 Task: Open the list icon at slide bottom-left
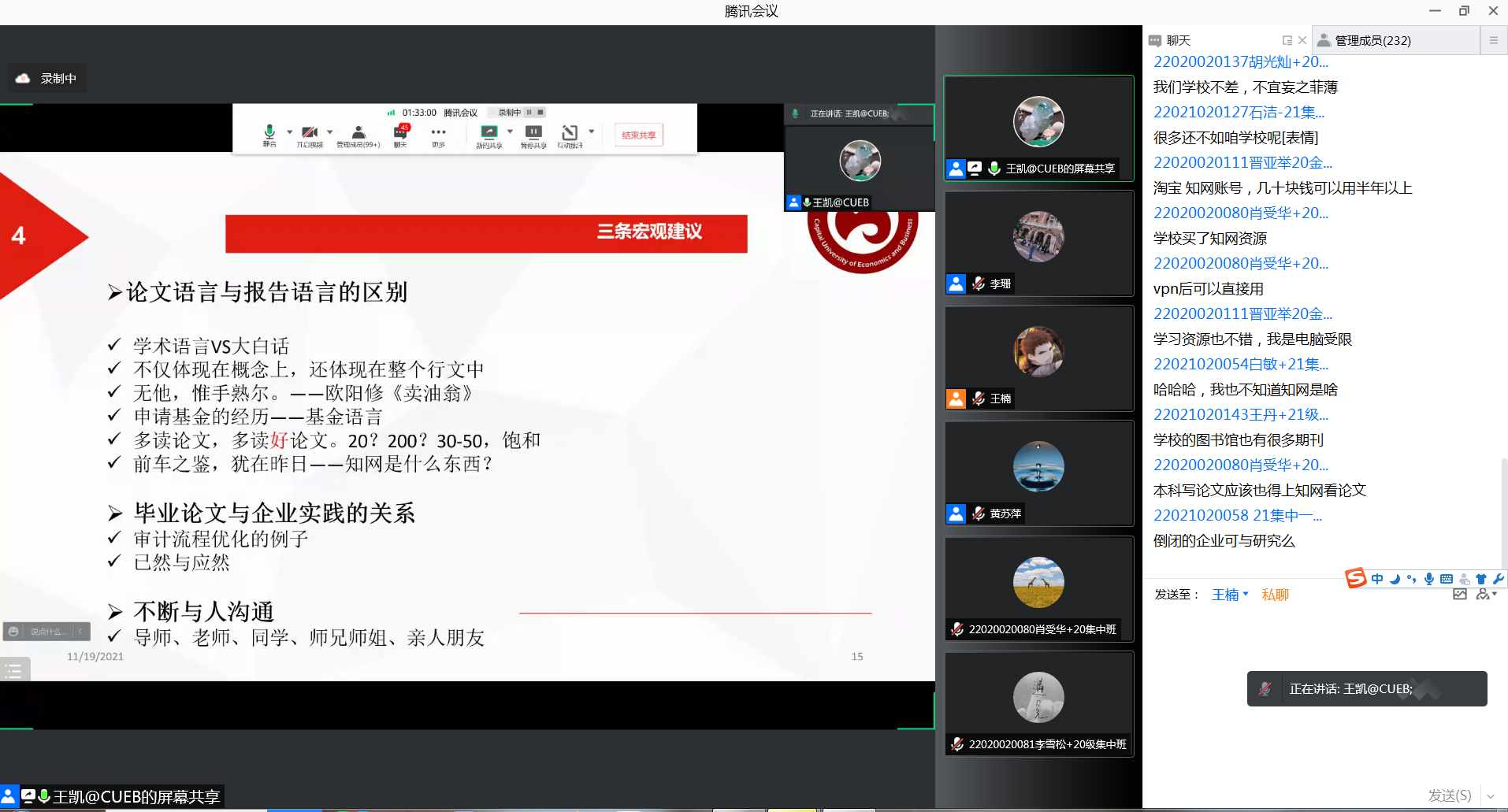tap(14, 670)
